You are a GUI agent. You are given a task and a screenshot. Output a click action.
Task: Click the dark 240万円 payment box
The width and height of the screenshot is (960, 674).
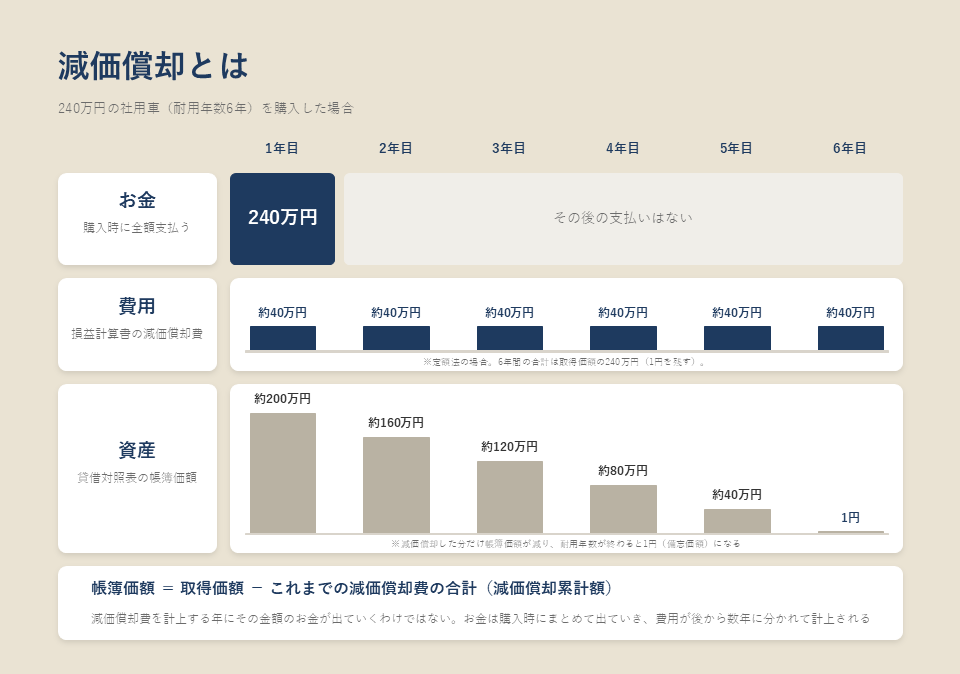click(282, 219)
